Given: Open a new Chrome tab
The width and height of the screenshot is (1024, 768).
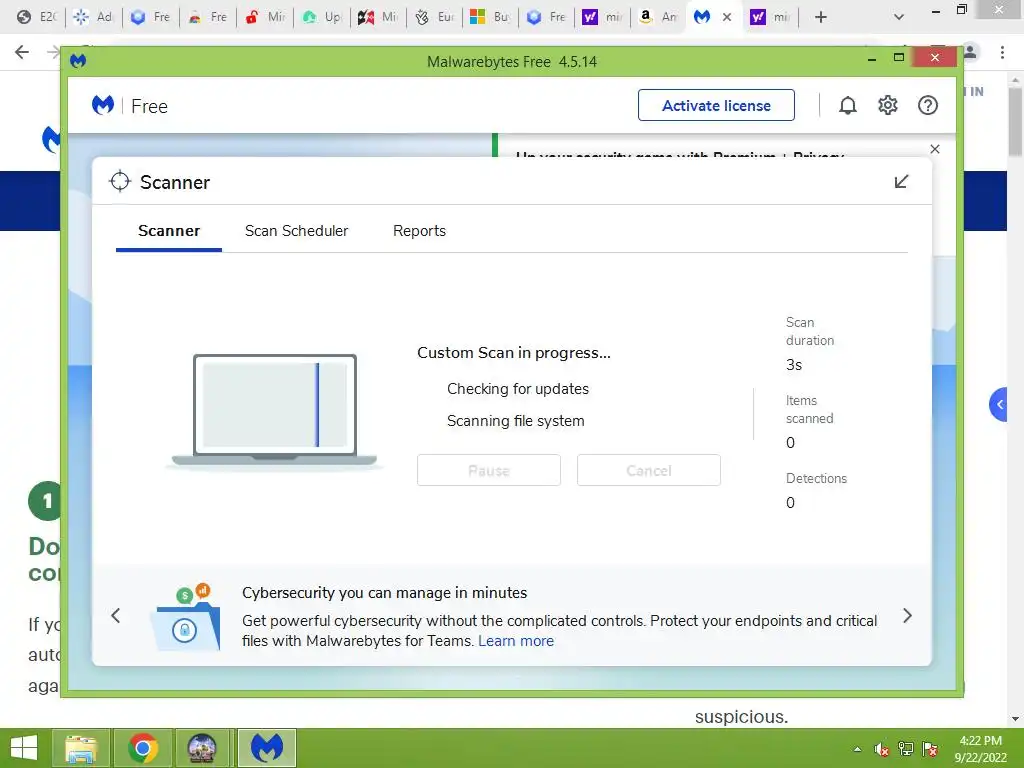Looking at the screenshot, I should [x=821, y=17].
